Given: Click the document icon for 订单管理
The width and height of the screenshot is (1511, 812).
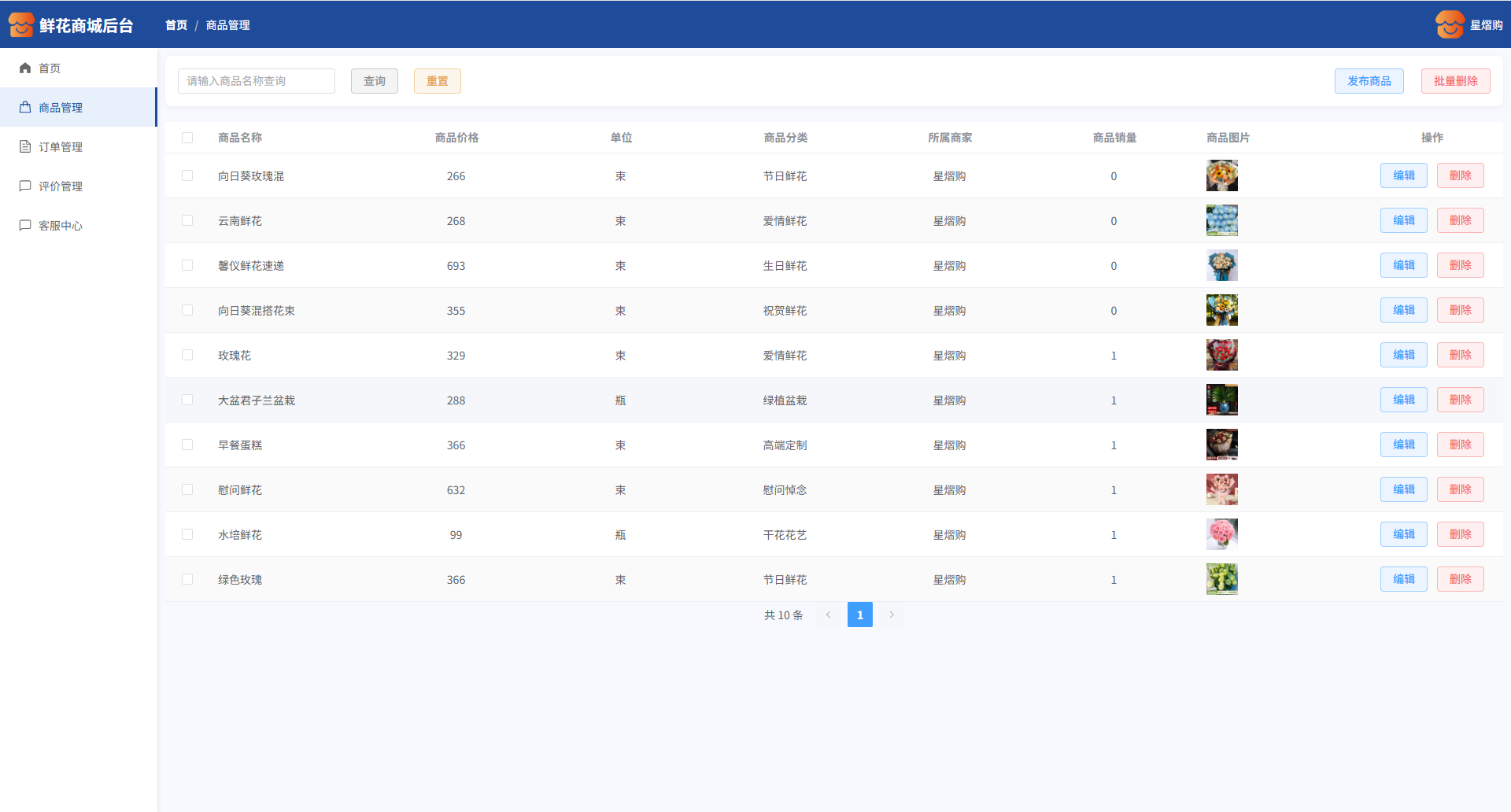Looking at the screenshot, I should [25, 147].
